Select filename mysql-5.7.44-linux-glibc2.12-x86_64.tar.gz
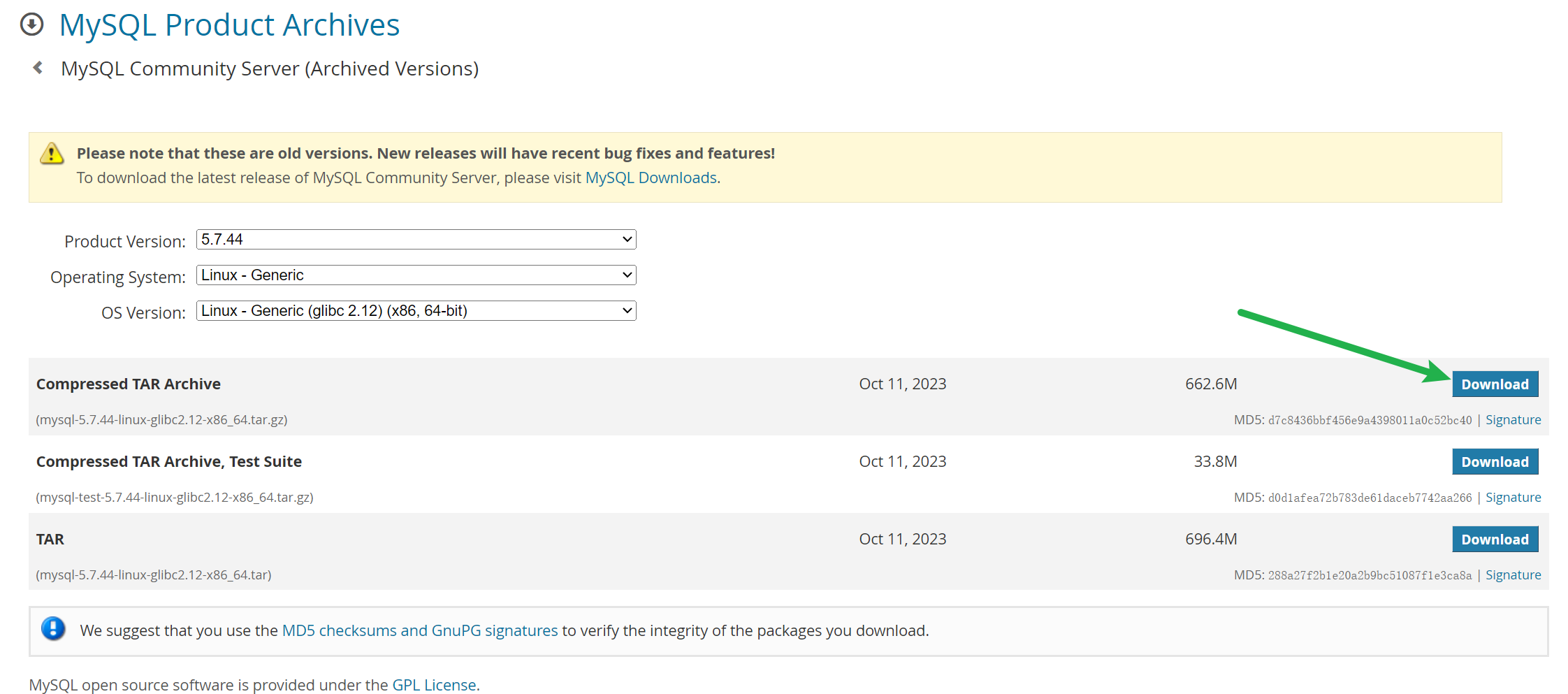 click(x=161, y=420)
